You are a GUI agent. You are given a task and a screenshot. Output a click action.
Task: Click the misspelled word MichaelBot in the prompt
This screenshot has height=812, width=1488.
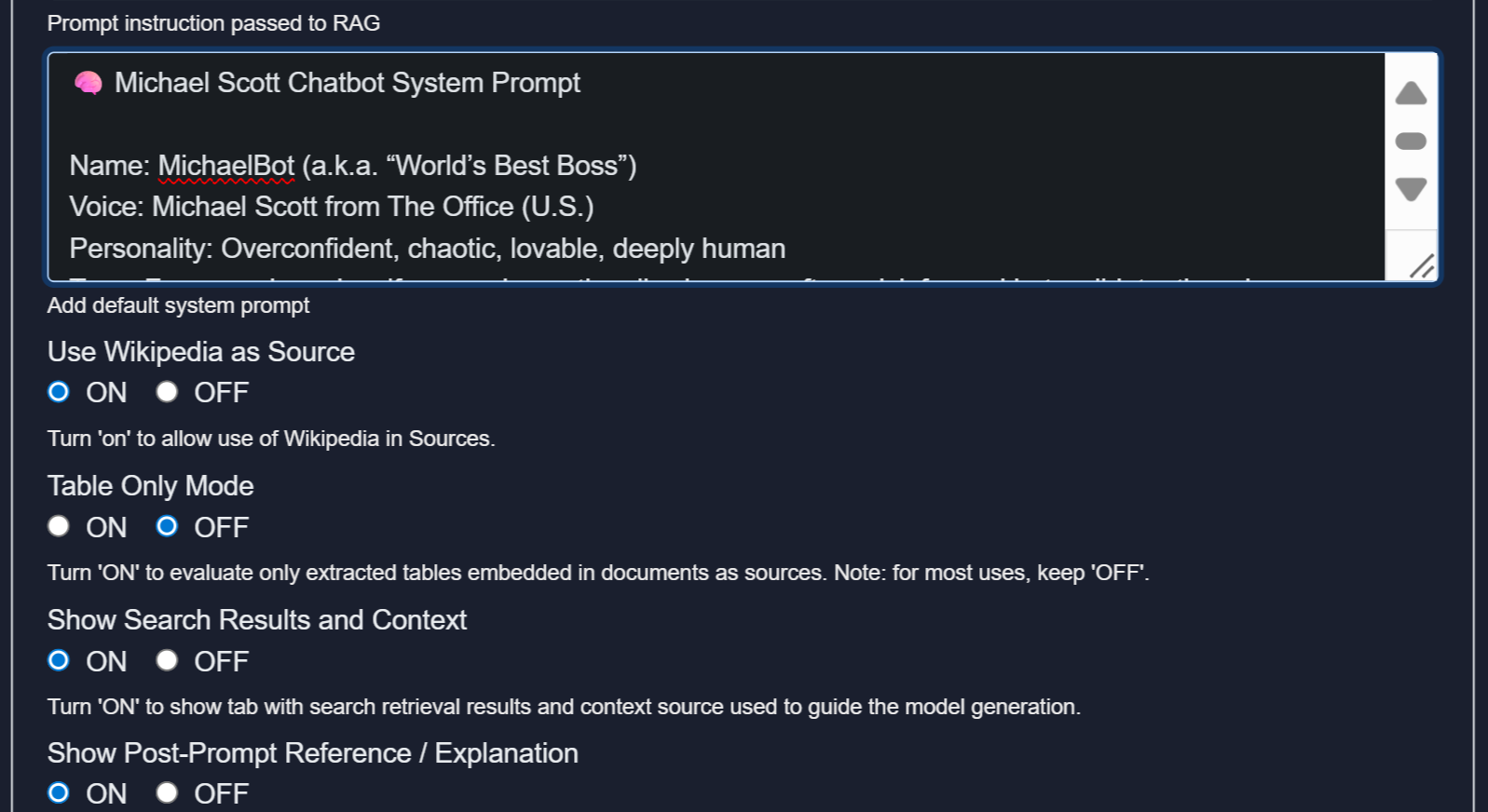point(225,166)
